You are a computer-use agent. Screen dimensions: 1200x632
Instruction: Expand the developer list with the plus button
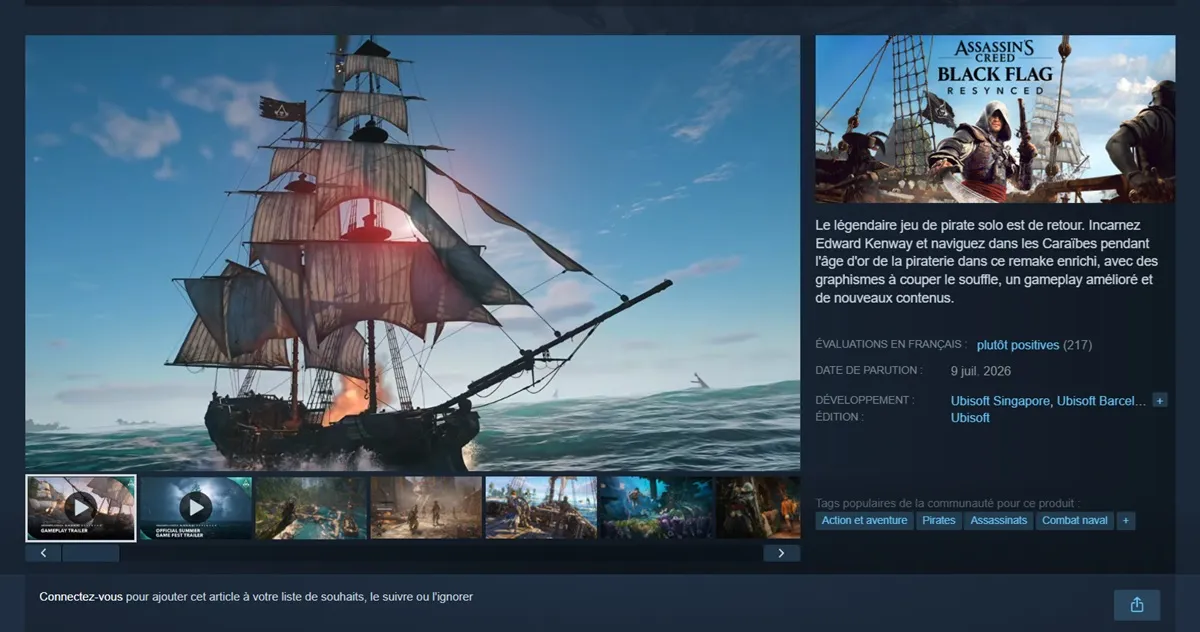(1160, 400)
